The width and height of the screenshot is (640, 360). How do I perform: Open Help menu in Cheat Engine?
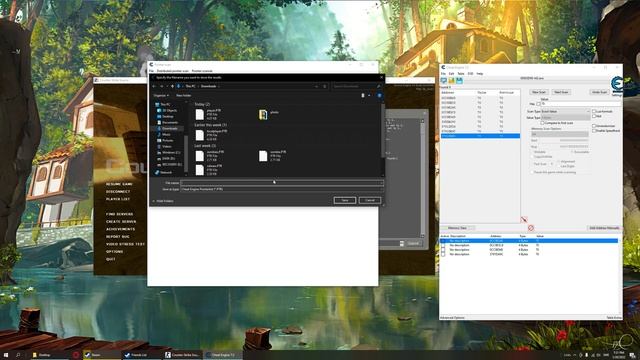coord(480,73)
